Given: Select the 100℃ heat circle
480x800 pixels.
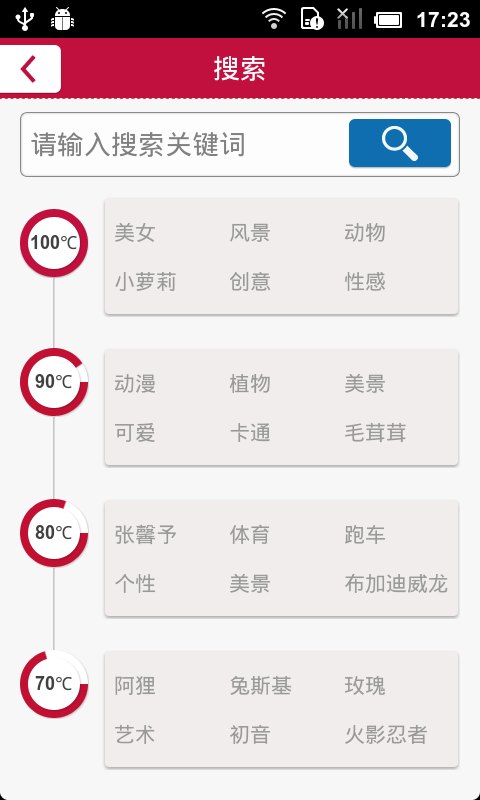Looking at the screenshot, I should pos(54,243).
